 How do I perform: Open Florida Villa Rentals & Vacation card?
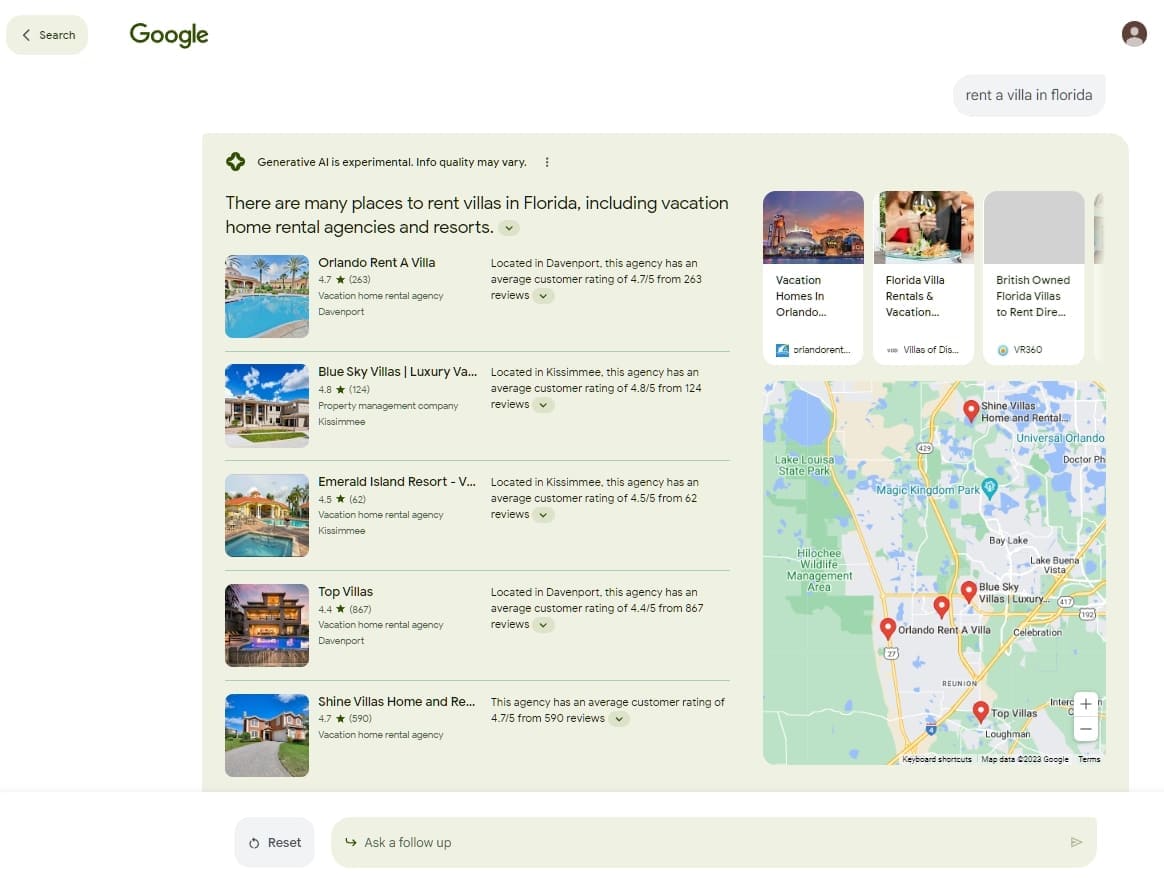923,278
